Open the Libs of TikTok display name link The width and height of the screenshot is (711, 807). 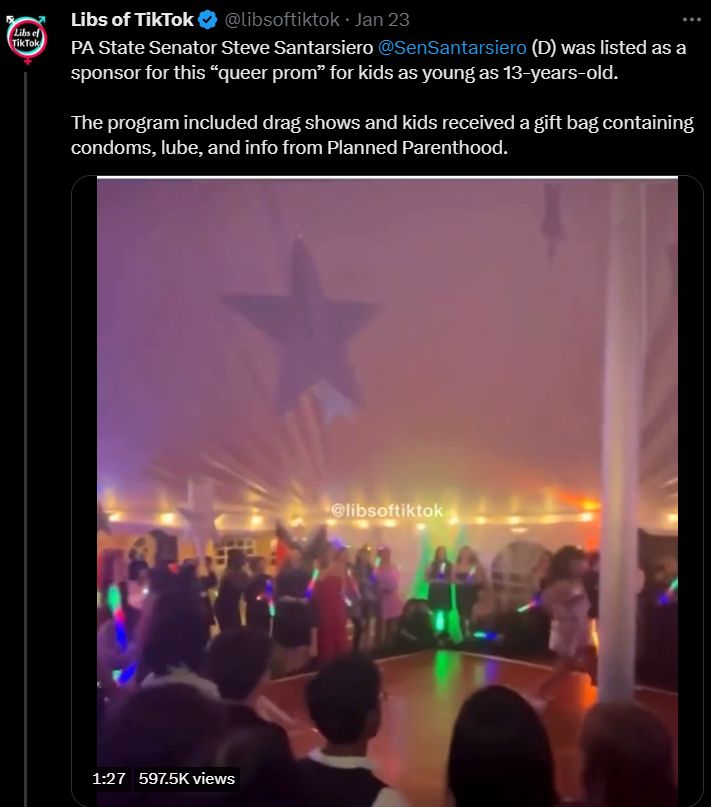[132, 20]
